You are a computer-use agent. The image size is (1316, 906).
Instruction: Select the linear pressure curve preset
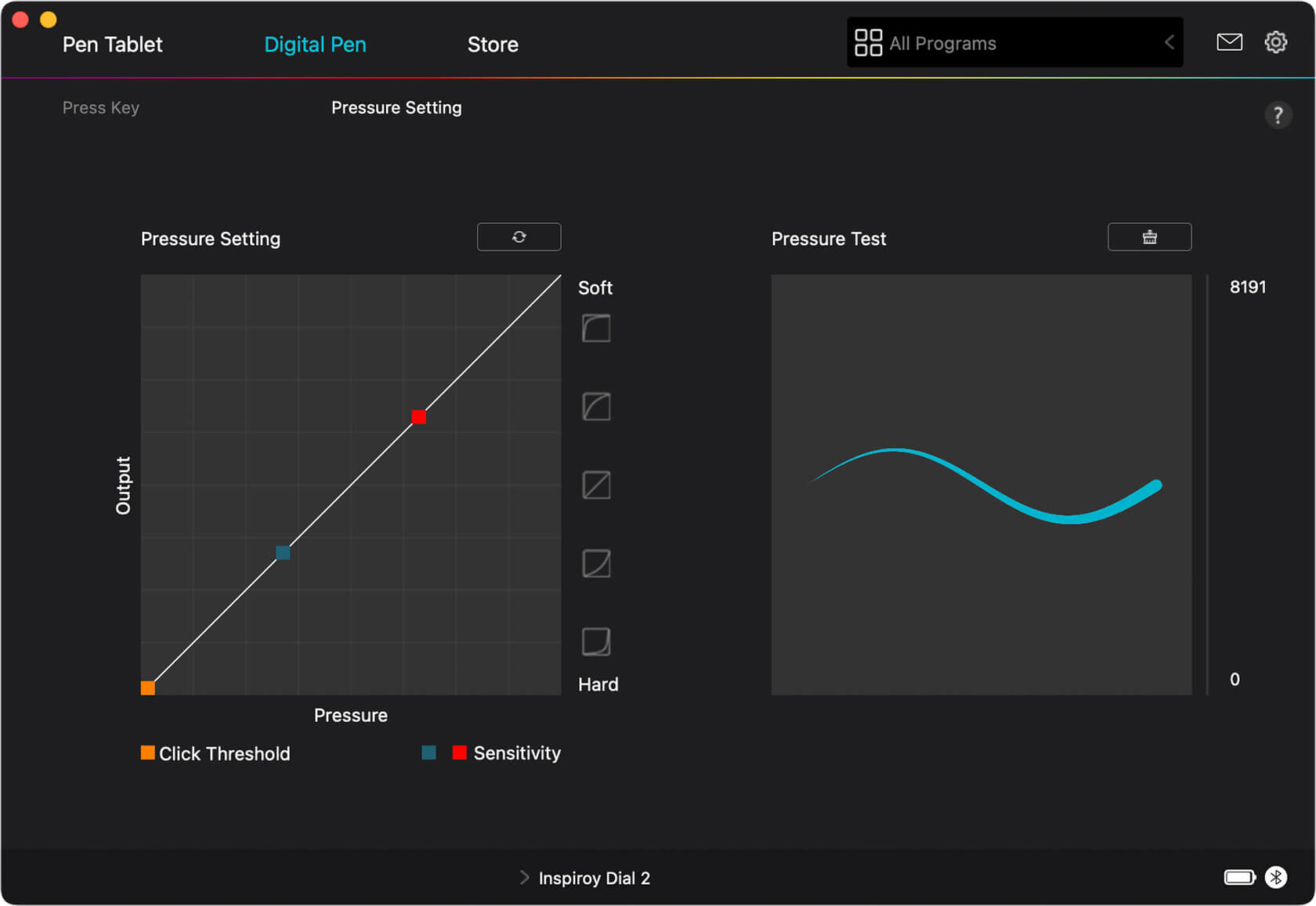click(x=596, y=485)
